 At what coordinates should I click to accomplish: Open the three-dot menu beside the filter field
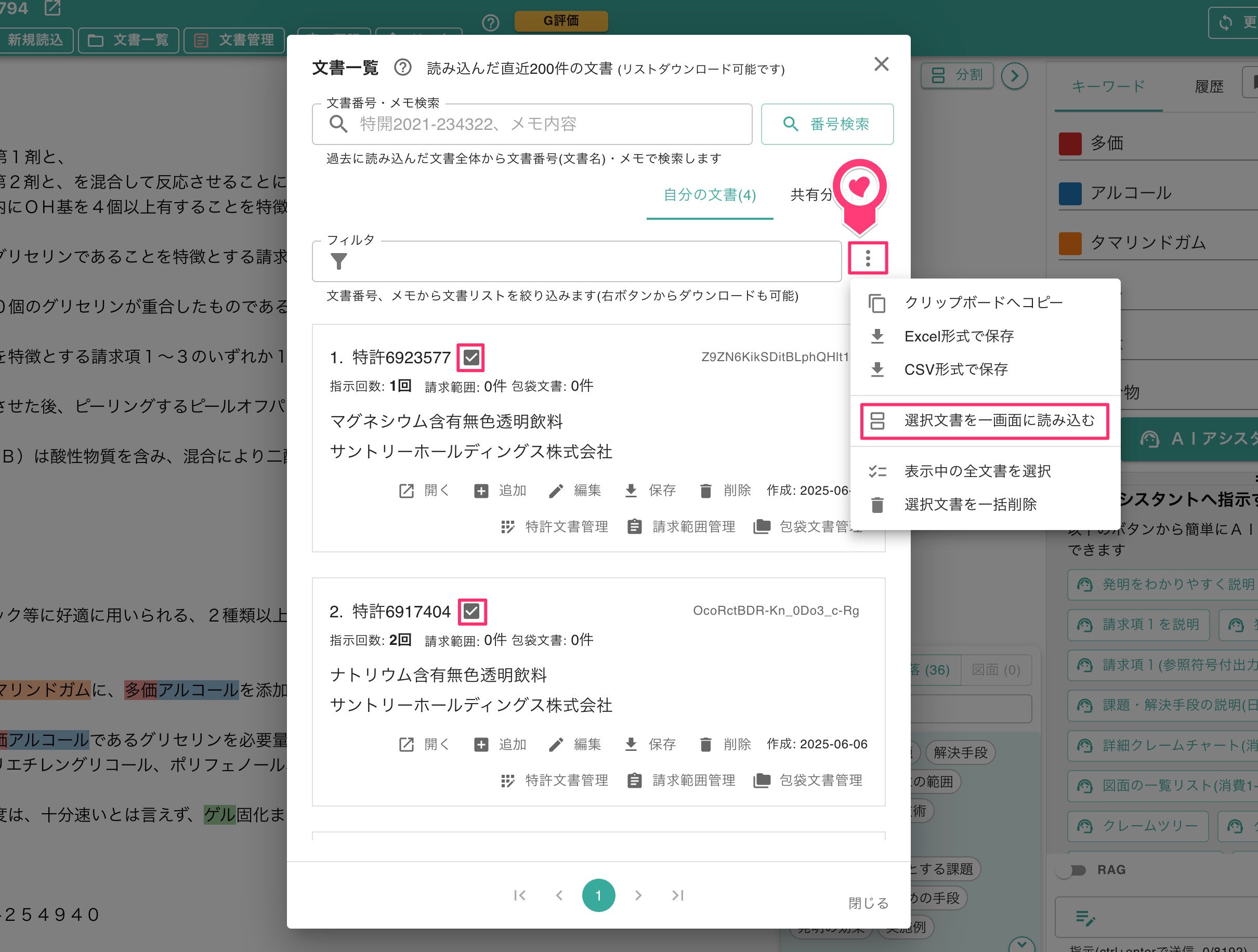point(867,259)
